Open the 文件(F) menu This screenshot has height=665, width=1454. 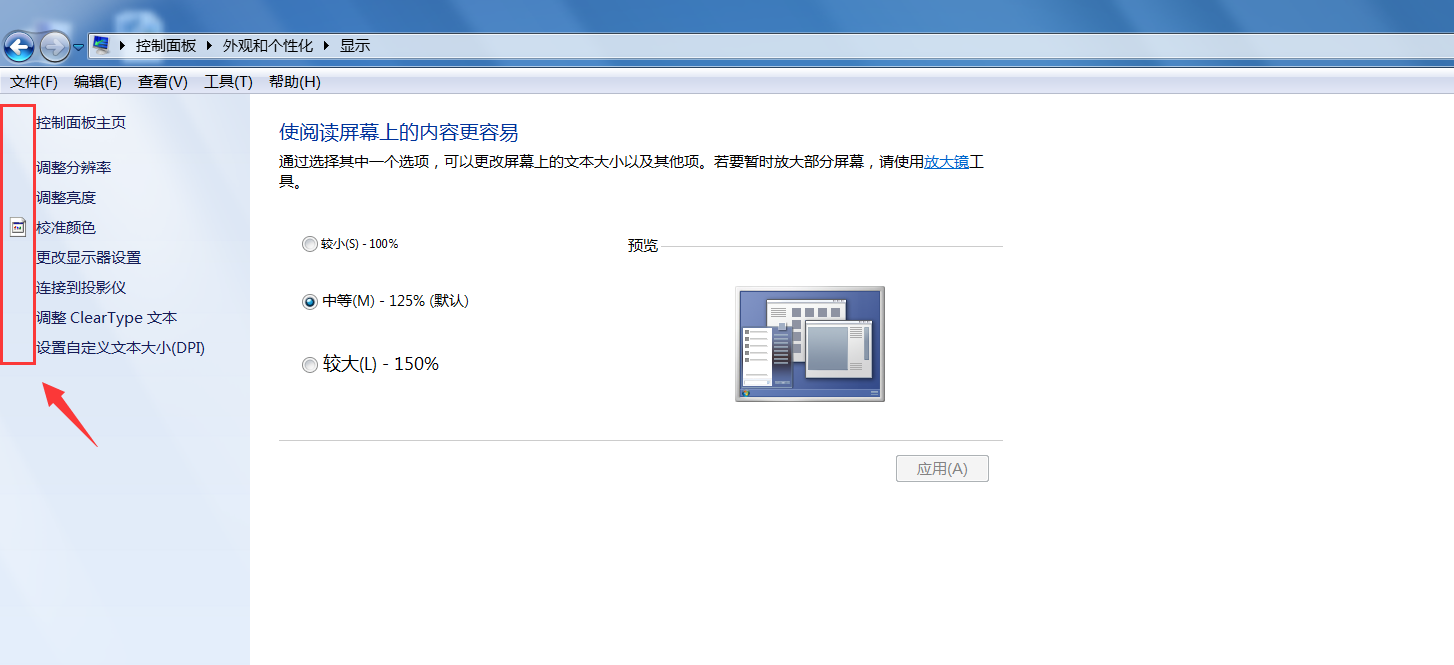click(34, 82)
